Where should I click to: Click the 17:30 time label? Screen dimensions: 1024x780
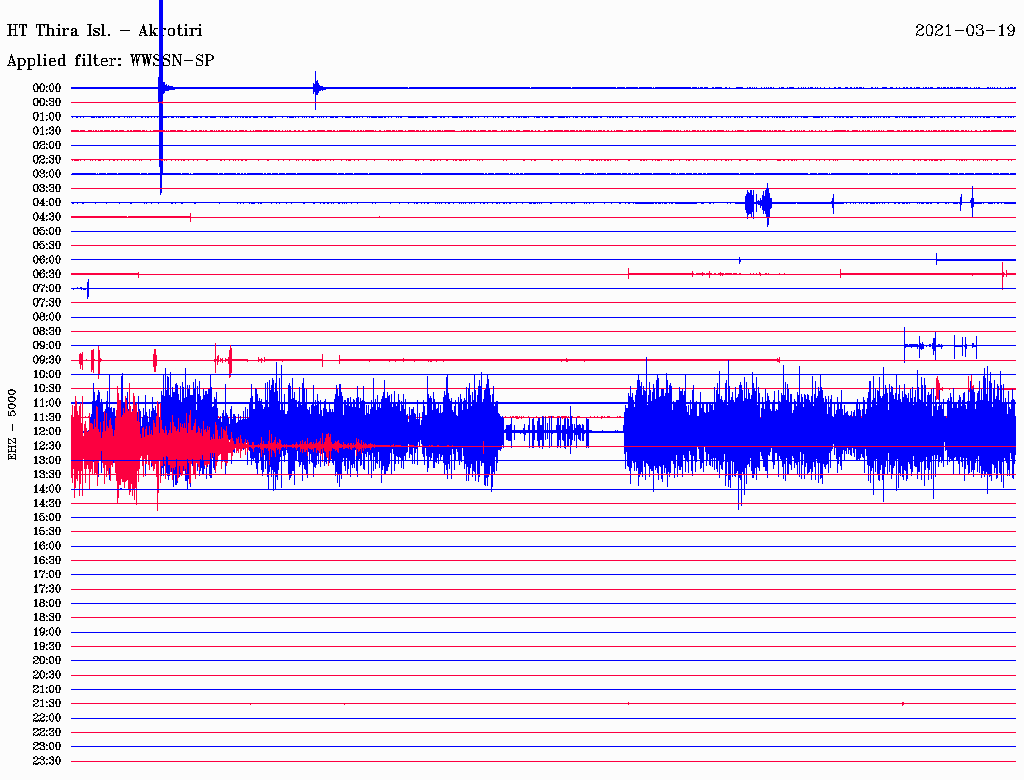tap(47, 589)
